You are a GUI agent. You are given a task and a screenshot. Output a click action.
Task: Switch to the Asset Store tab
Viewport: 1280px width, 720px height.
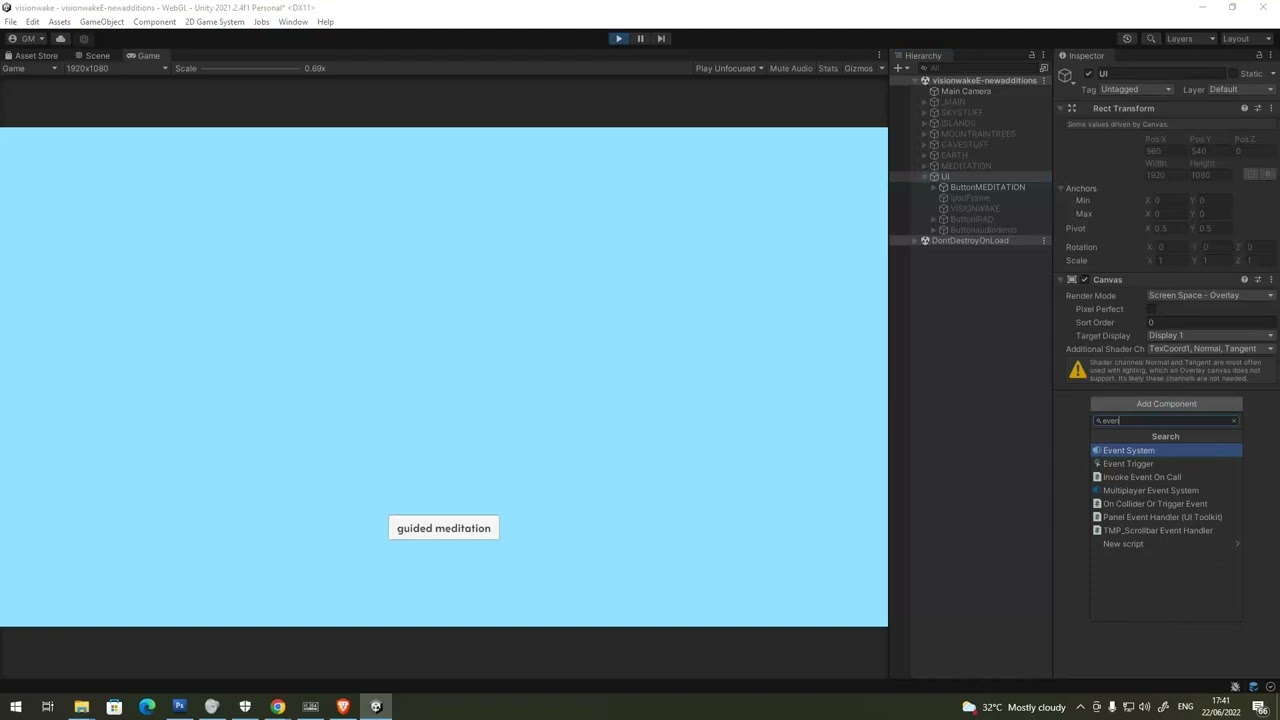[x=31, y=56]
